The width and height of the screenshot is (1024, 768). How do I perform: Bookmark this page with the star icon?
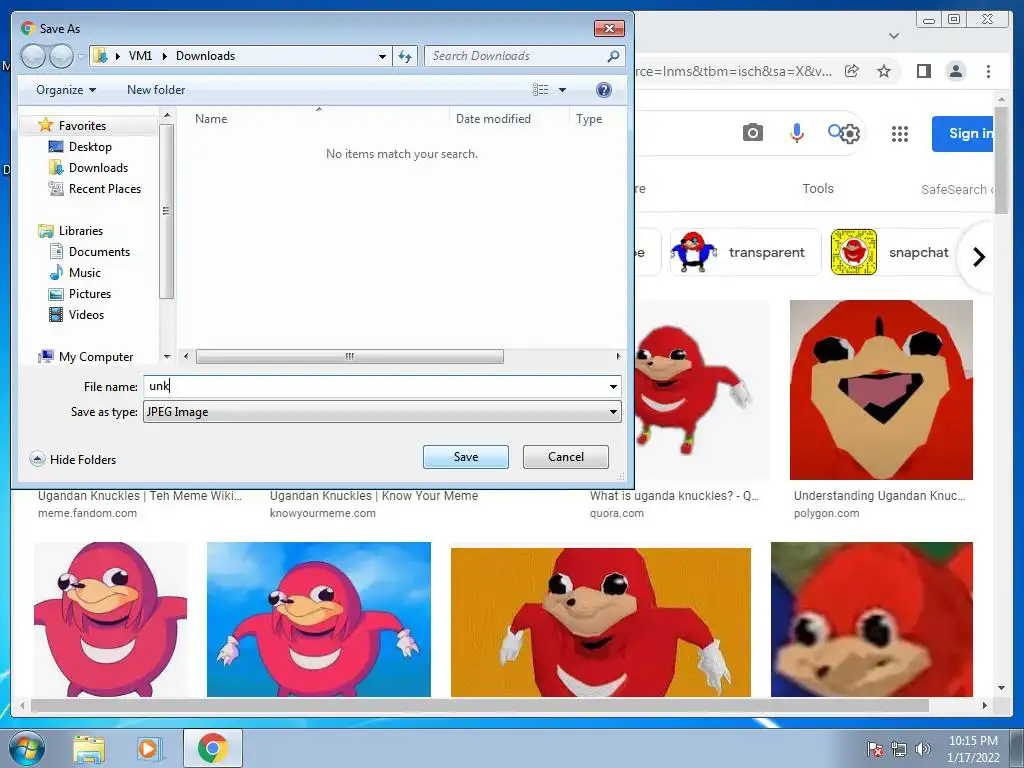(x=884, y=71)
